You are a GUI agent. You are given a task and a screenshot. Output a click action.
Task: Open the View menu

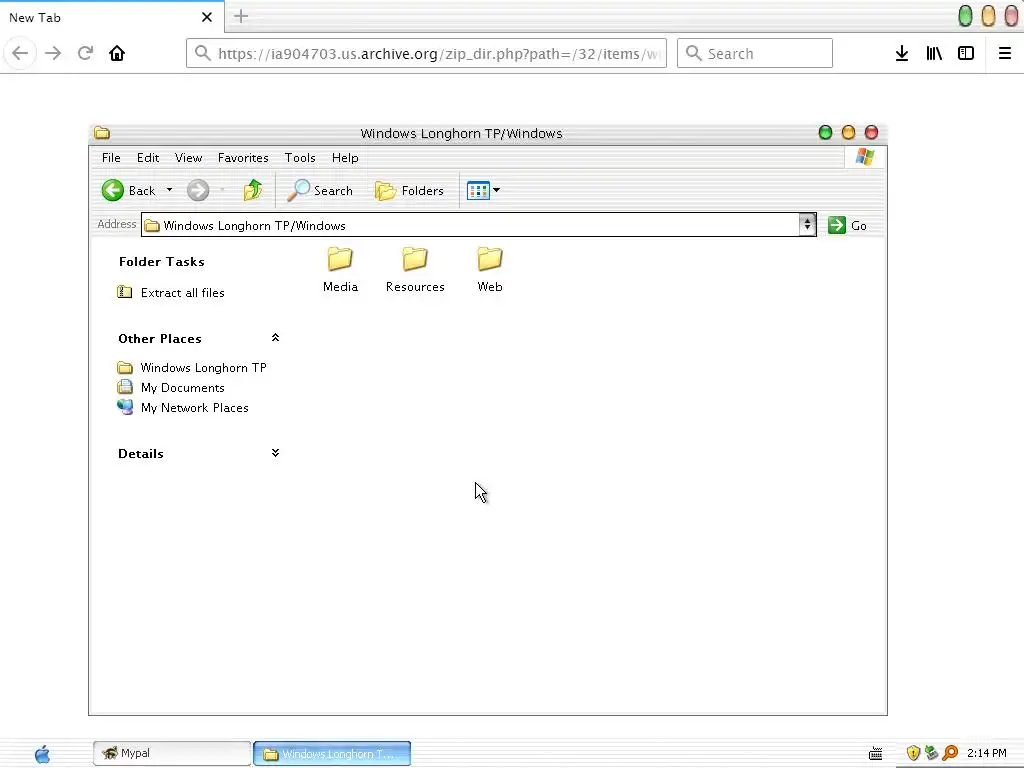pyautogui.click(x=188, y=158)
